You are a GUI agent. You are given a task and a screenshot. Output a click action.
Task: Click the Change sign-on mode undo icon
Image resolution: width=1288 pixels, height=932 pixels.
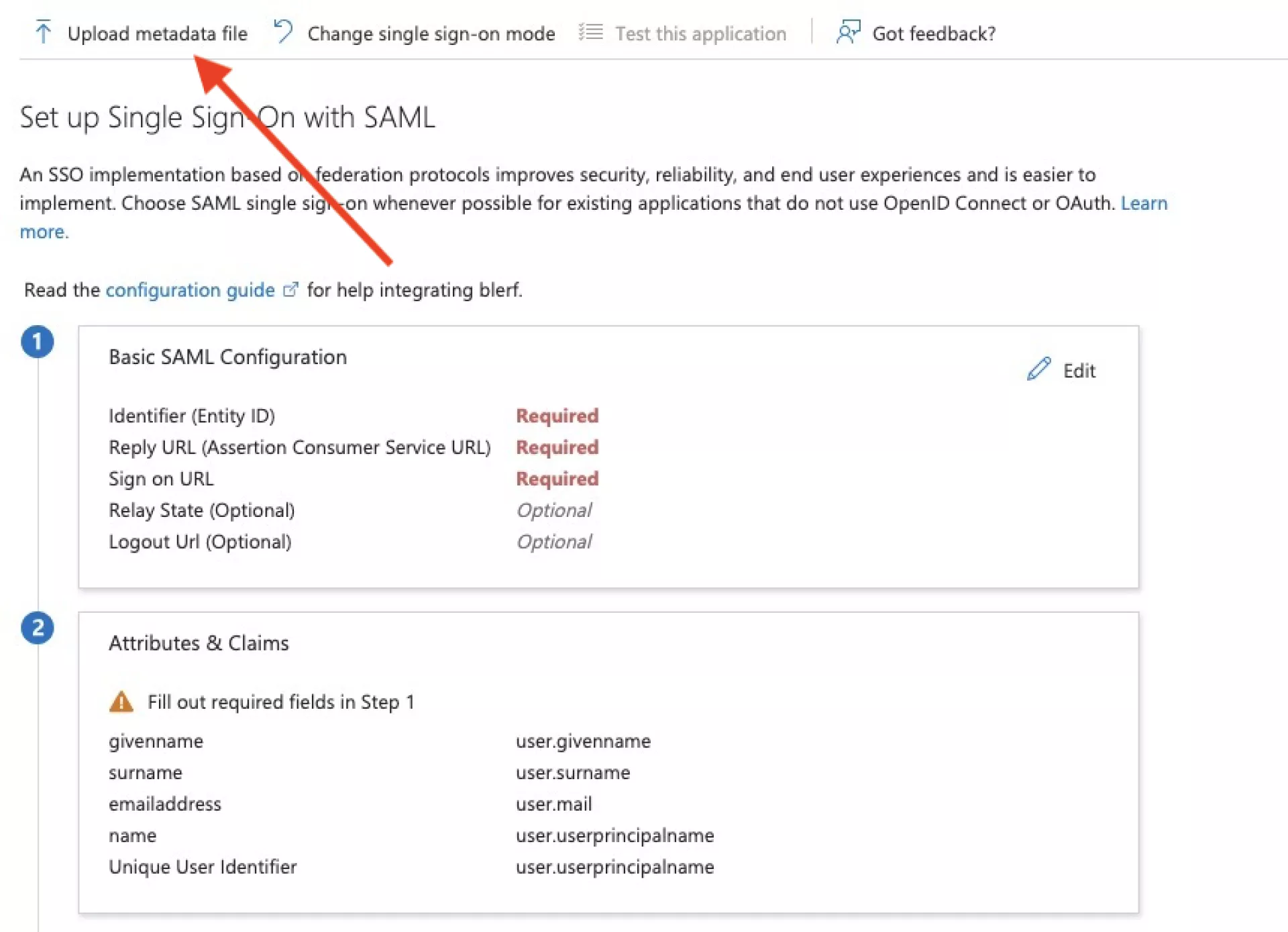283,32
